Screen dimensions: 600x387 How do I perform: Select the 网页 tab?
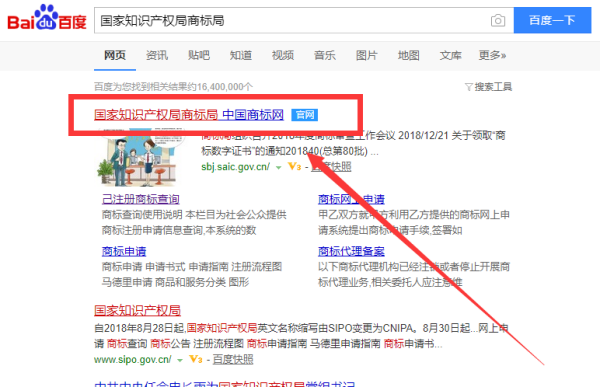(x=115, y=56)
